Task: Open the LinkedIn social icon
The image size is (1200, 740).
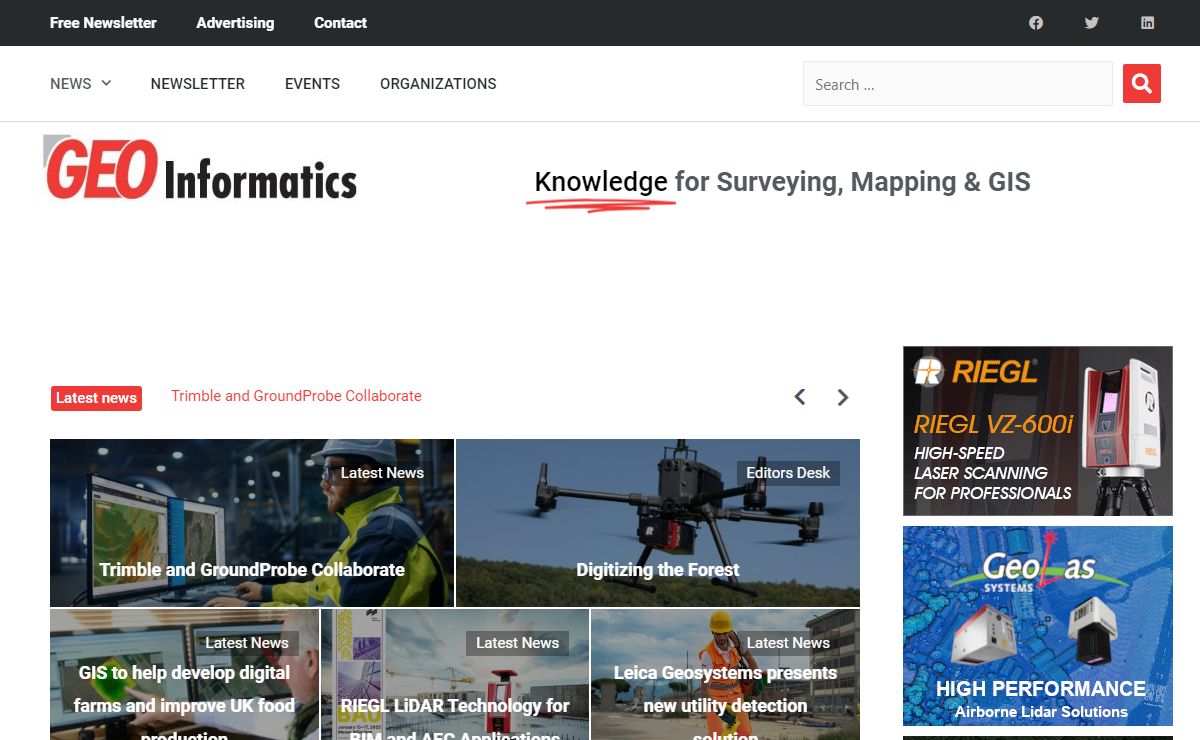Action: pyautogui.click(x=1148, y=22)
